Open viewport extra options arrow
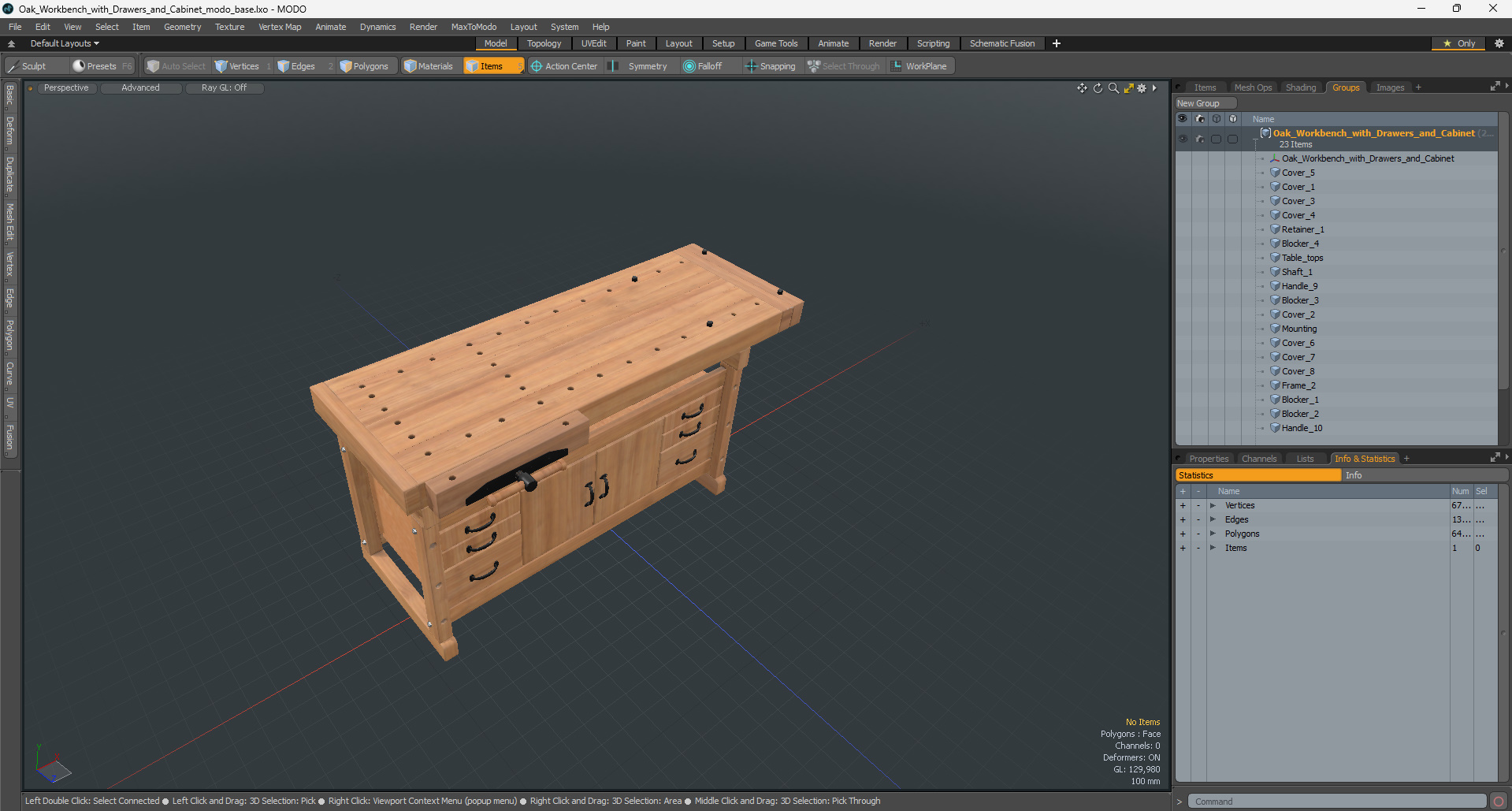 point(1154,88)
